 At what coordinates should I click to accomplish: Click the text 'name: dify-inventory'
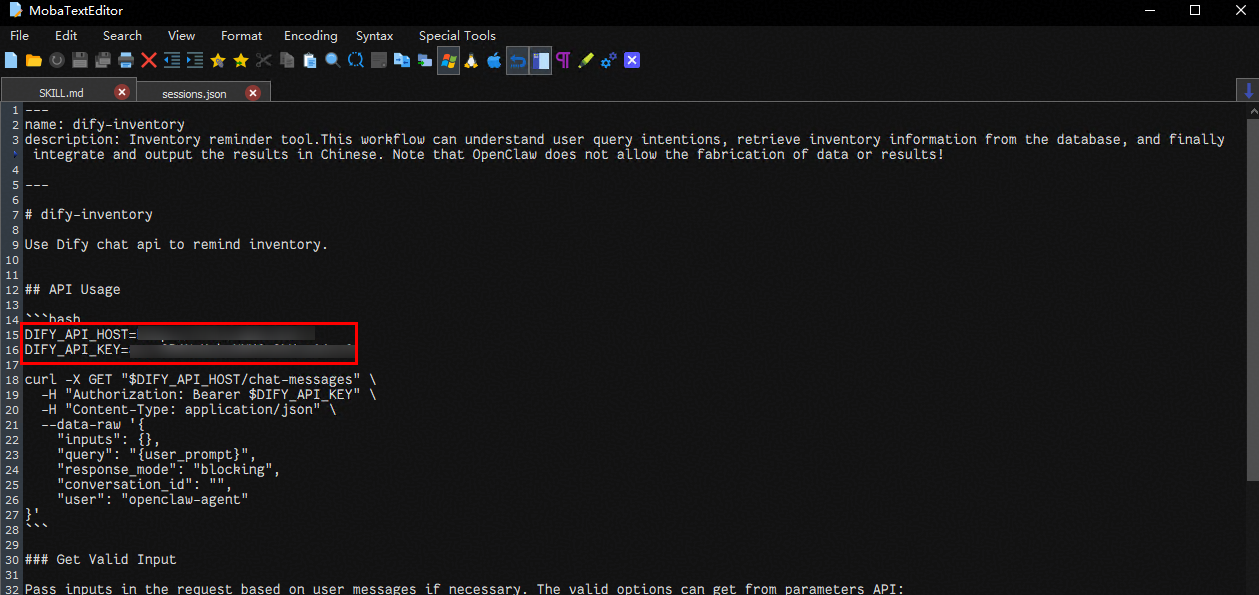point(105,125)
